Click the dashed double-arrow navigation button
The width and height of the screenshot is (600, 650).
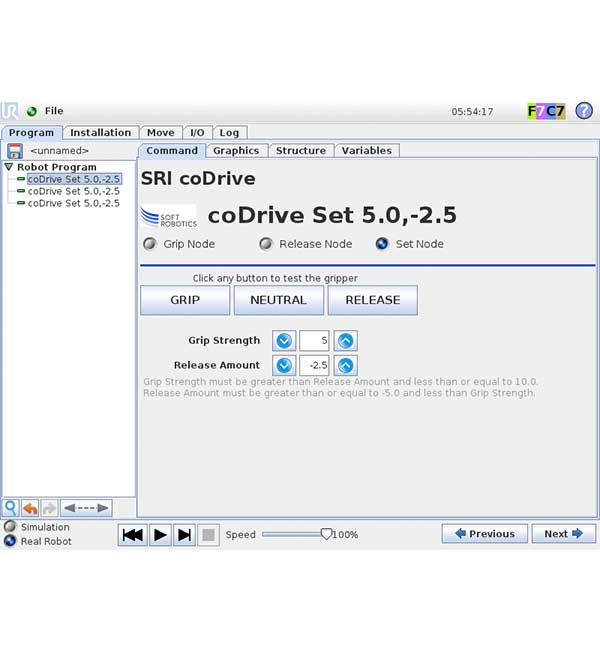coord(86,508)
